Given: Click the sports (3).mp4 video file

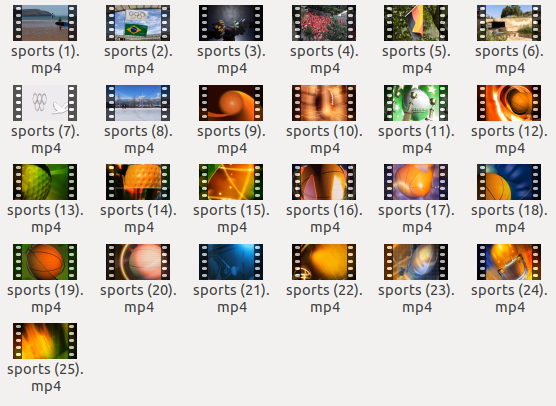Looking at the screenshot, I should (231, 23).
